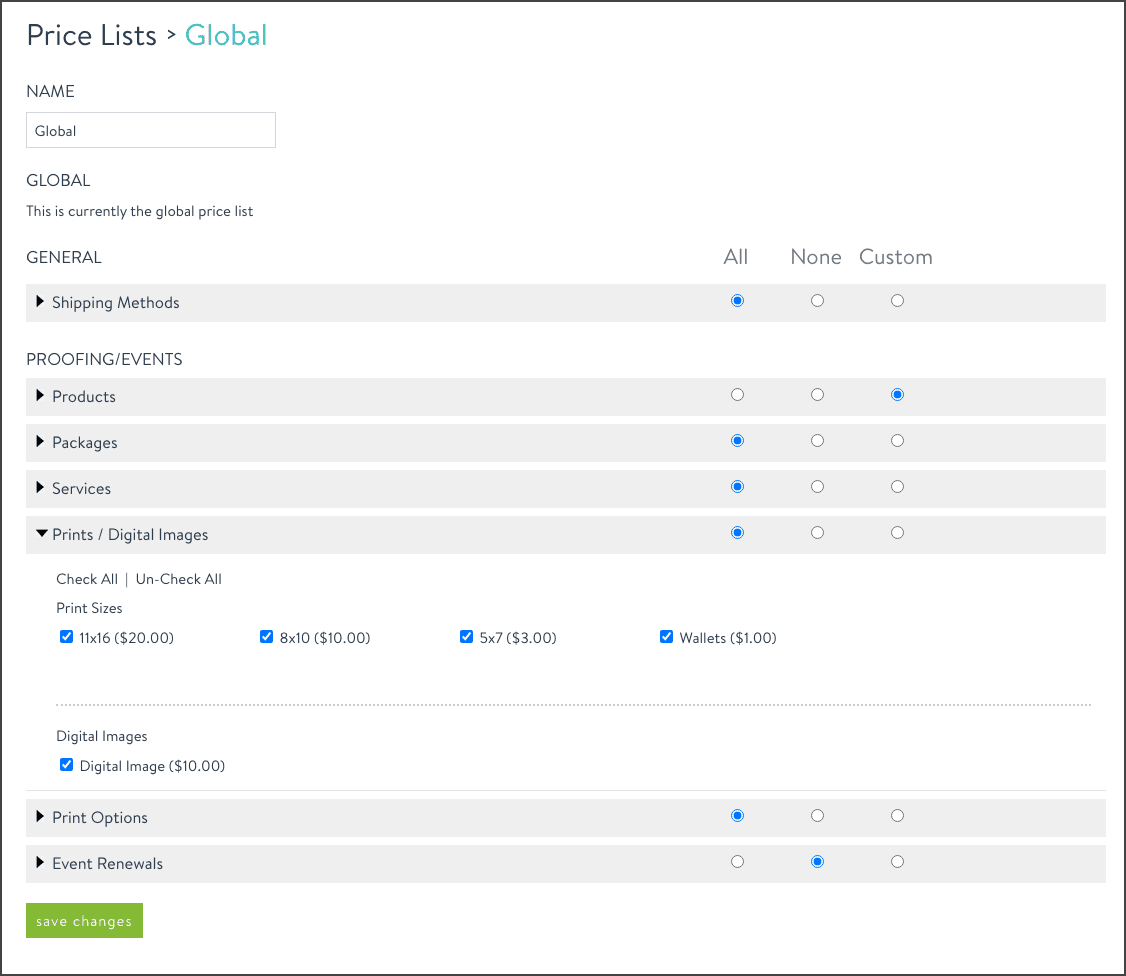This screenshot has width=1126, height=976.
Task: Disable the Wallets ($1.00) option
Action: [x=666, y=636]
